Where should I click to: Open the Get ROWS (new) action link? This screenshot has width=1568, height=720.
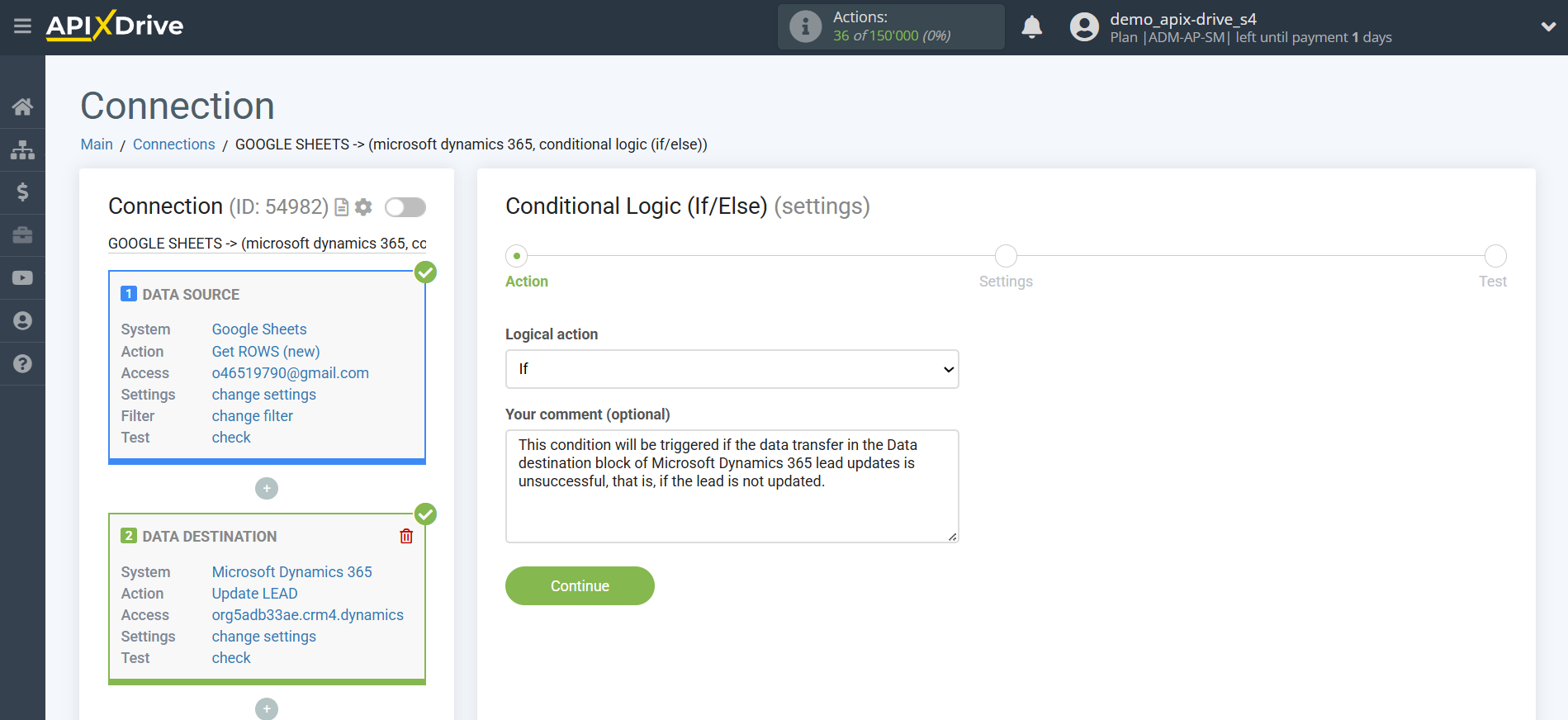[x=266, y=352]
